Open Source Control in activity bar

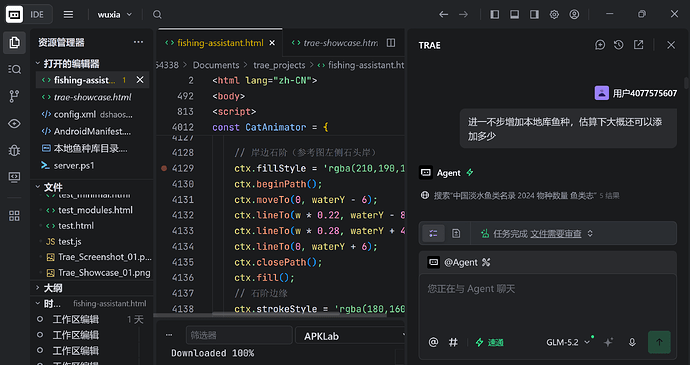15,96
